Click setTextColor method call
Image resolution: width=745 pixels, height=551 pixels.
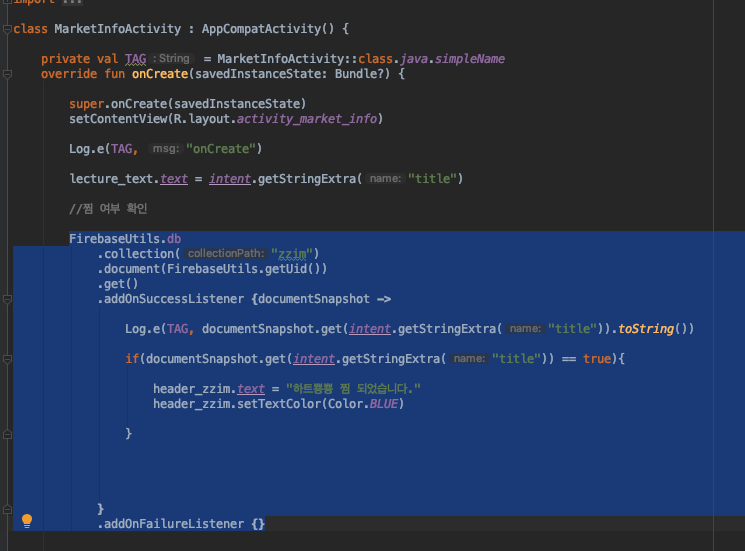[279, 404]
